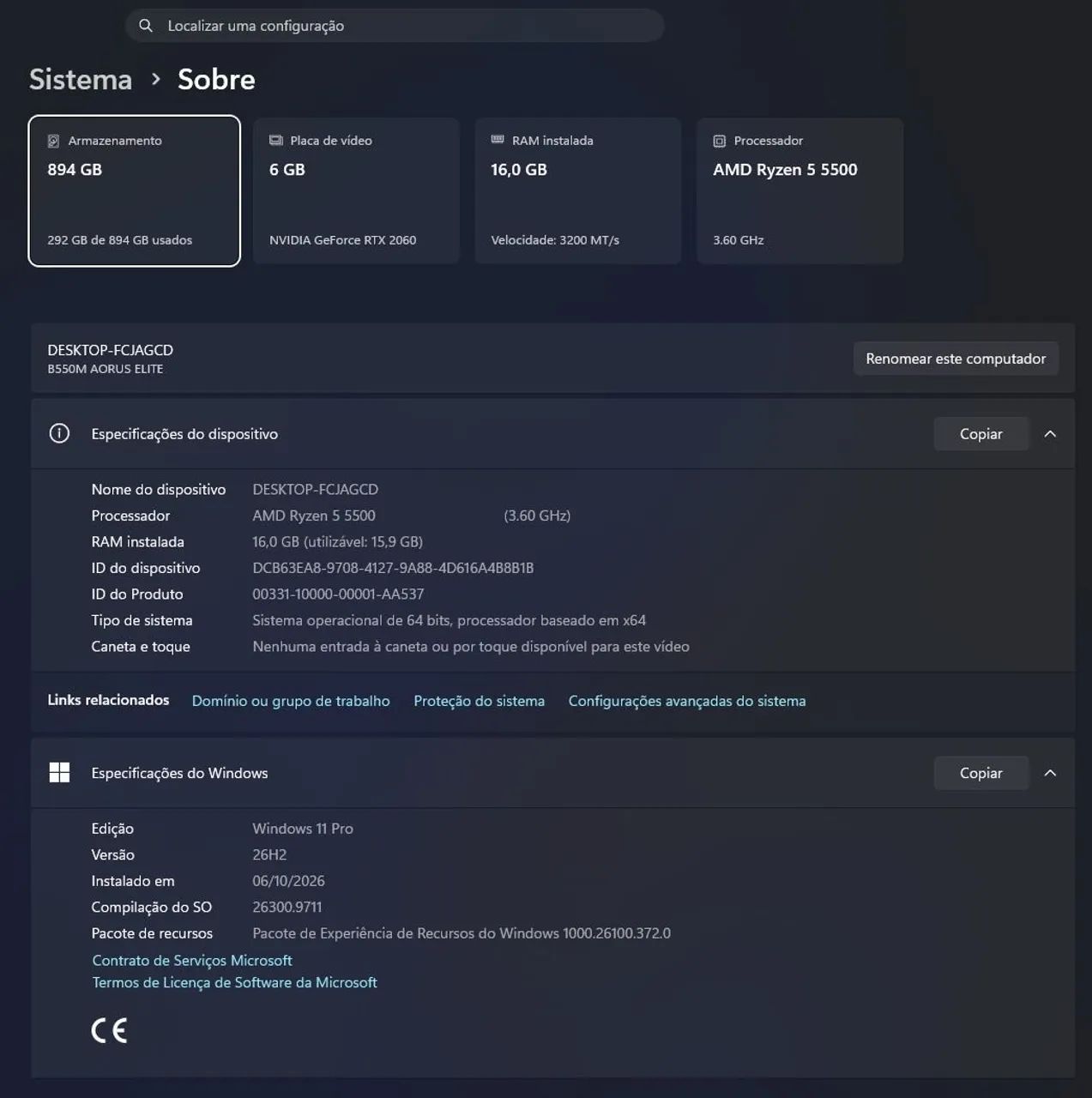Image resolution: width=1092 pixels, height=1098 pixels.
Task: Open the Placa de vídeo 6 GB card
Action: tap(356, 190)
